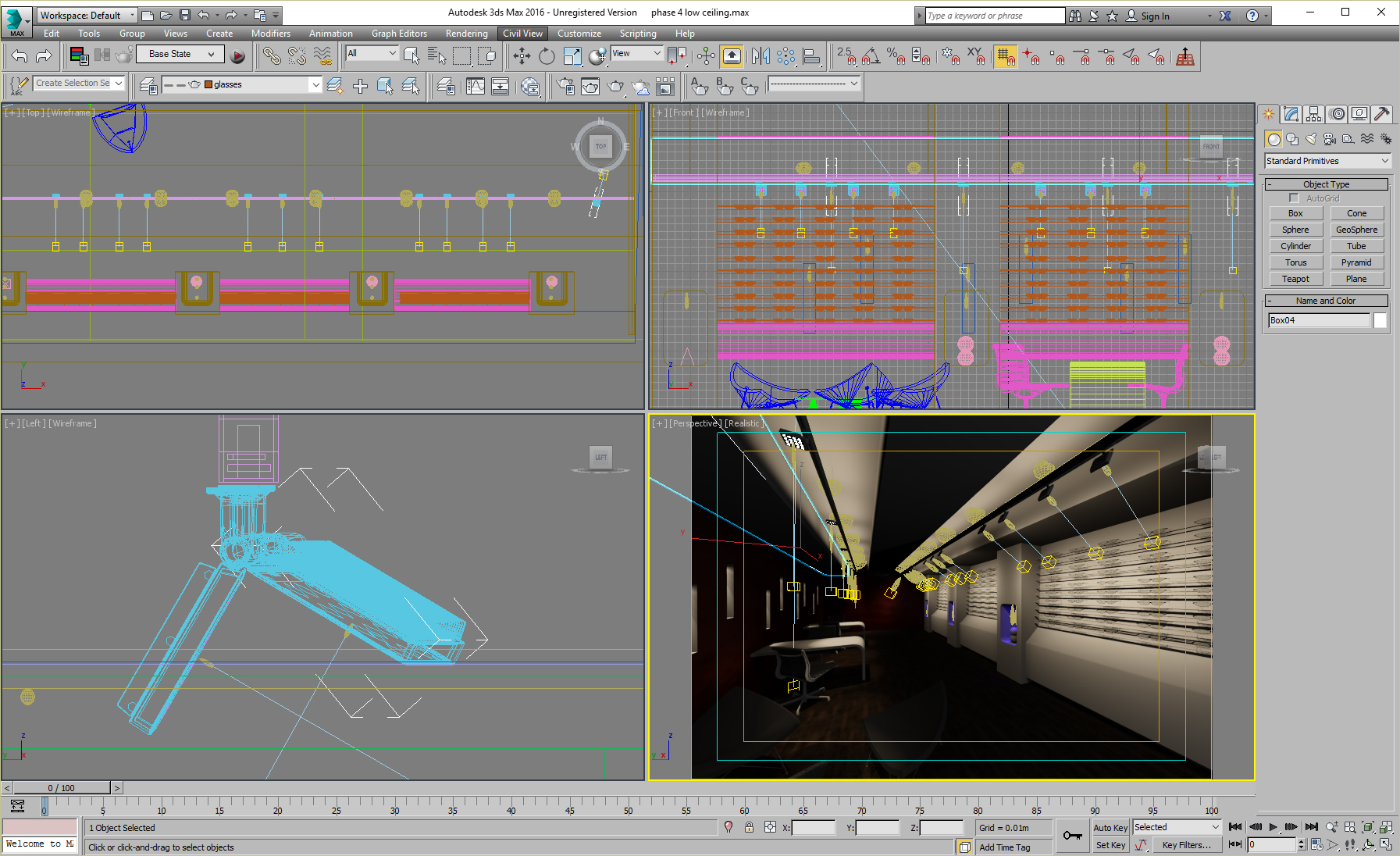The width and height of the screenshot is (1400, 856).
Task: Select the Select and Move tool
Action: [522, 55]
